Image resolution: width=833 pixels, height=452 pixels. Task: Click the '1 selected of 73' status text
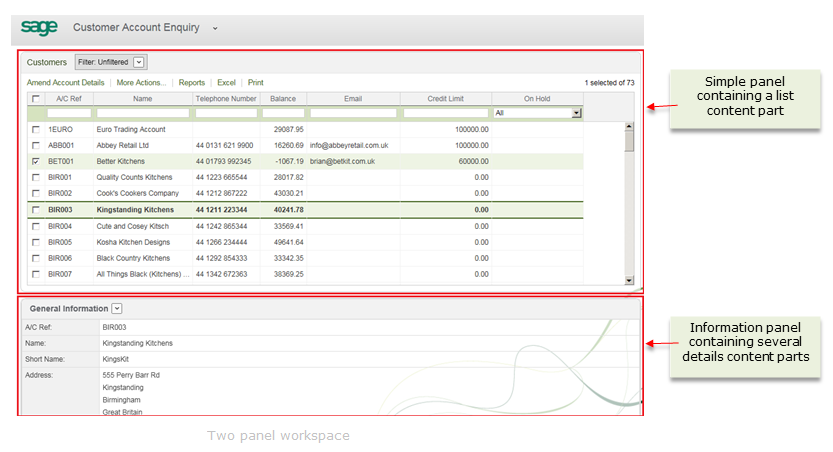point(609,83)
